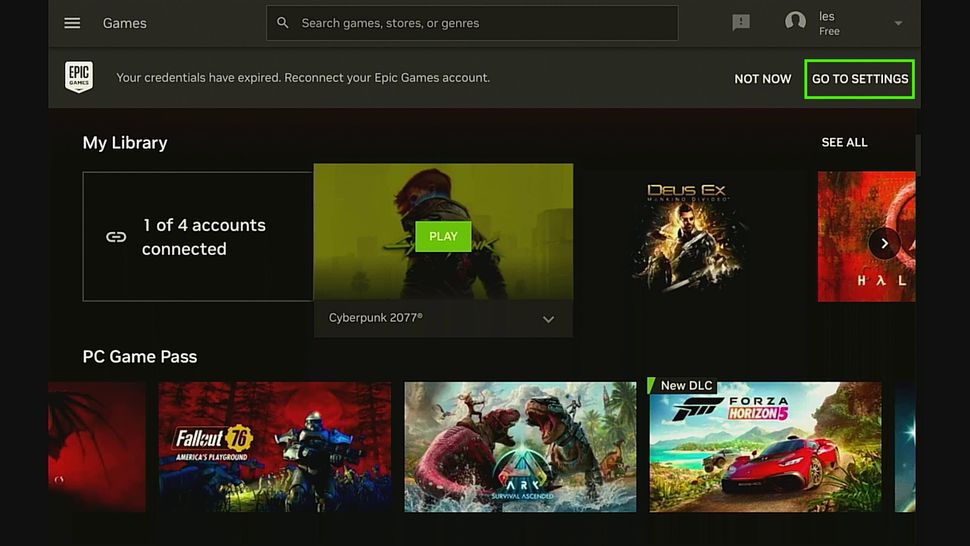Click the Games page title
970x546 pixels.
124,23
